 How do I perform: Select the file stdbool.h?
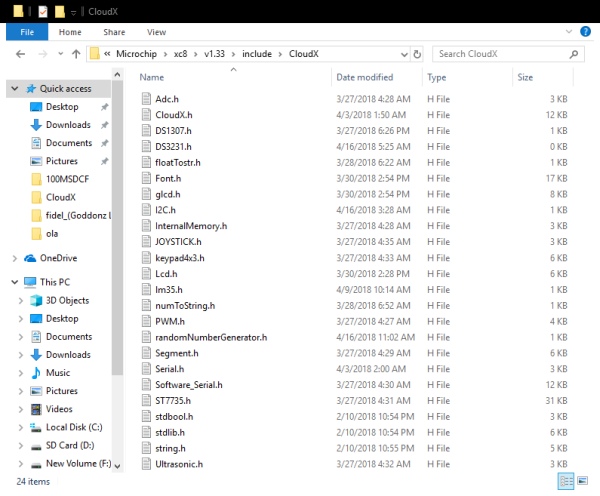point(174,416)
